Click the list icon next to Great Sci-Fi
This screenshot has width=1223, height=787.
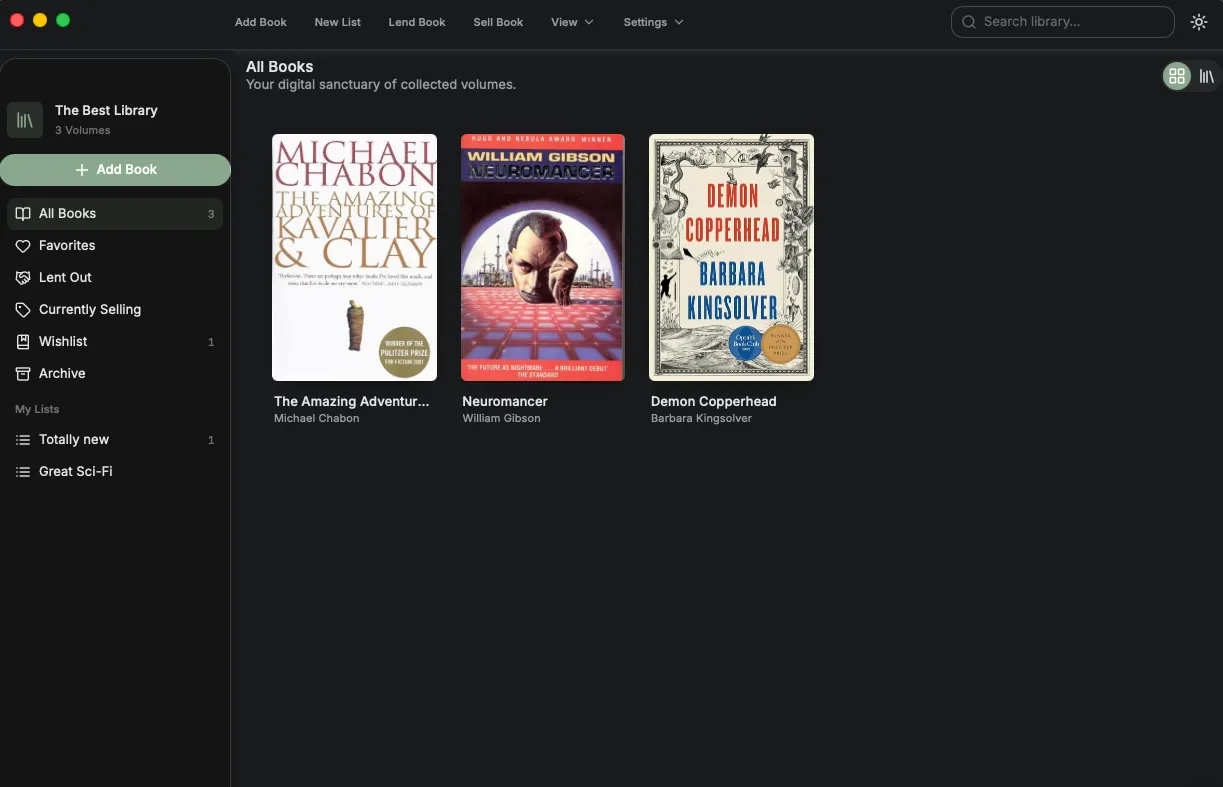pyautogui.click(x=23, y=472)
